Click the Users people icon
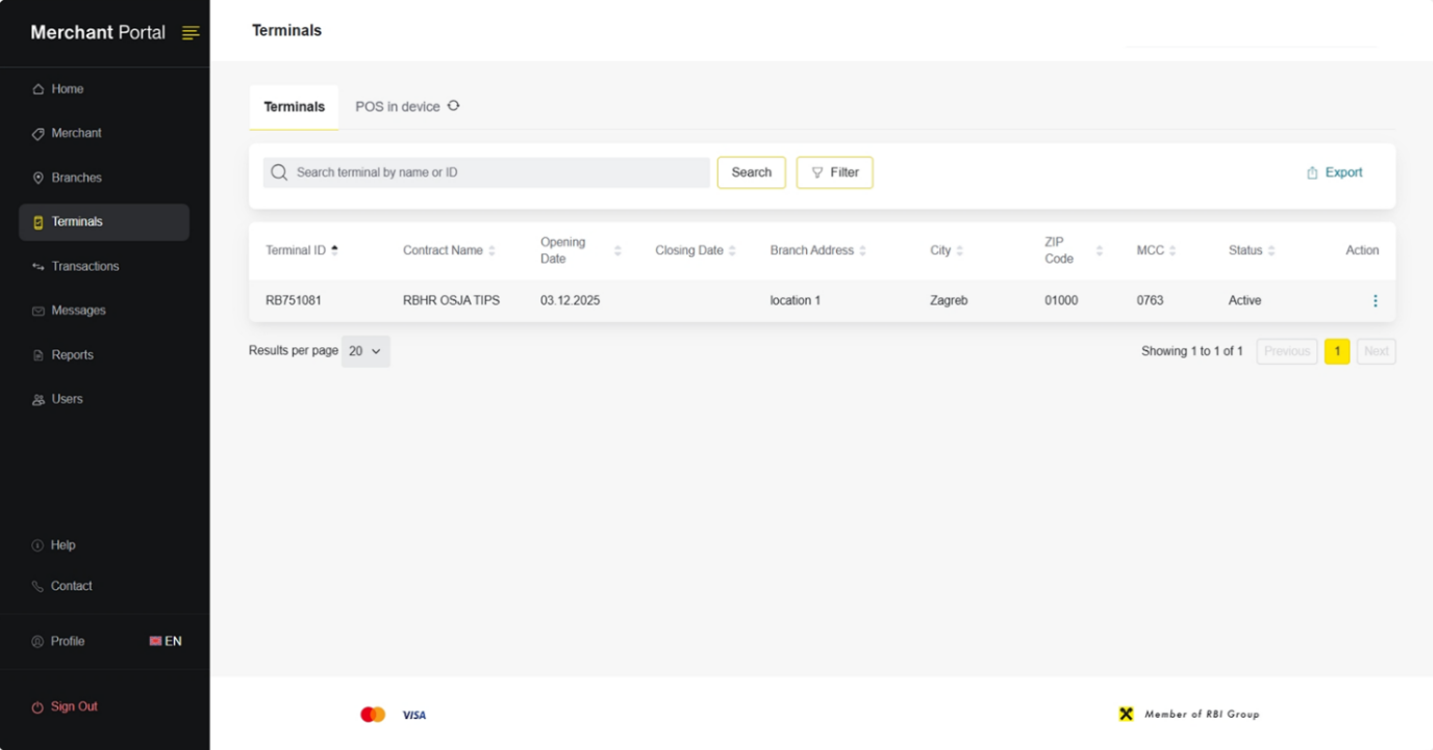Viewport: 1433px width, 750px height. [38, 399]
